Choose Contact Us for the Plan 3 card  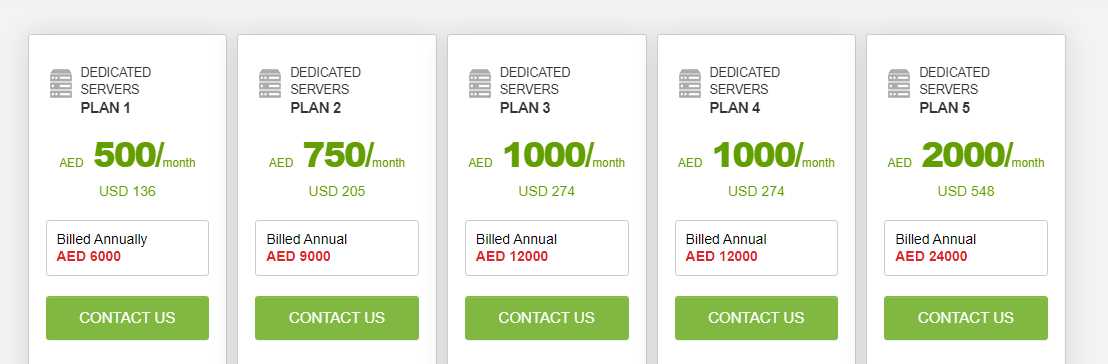click(x=547, y=318)
